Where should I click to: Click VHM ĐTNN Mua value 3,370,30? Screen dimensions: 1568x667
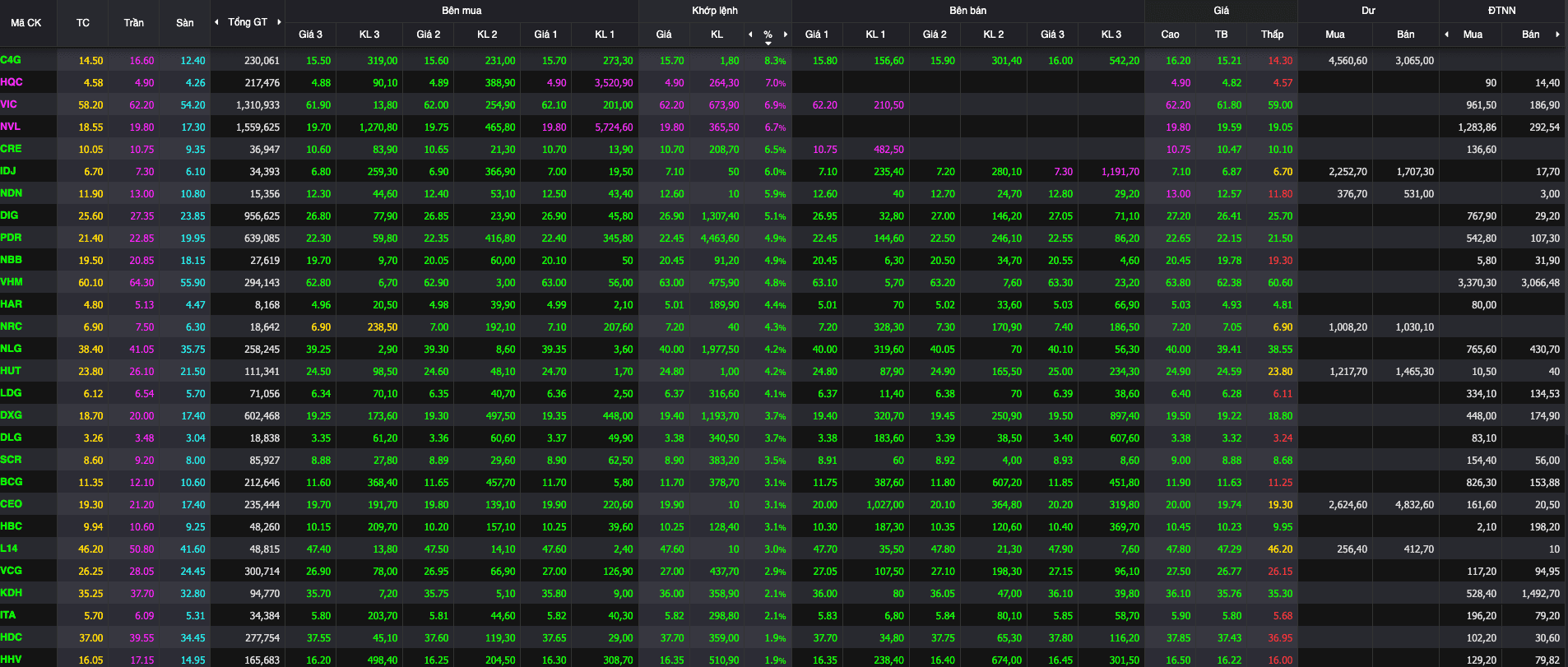(x=1477, y=283)
